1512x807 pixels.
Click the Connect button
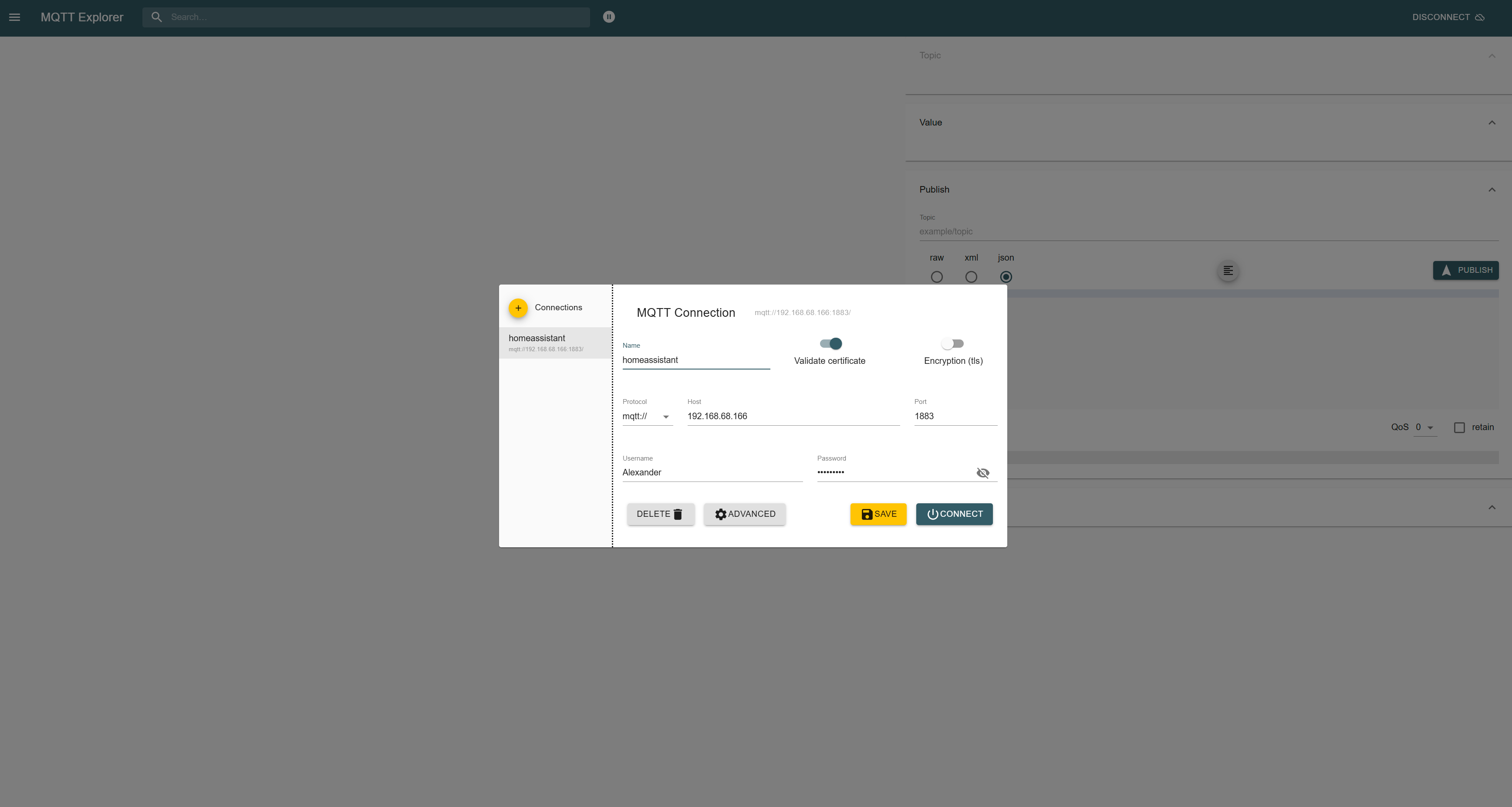point(954,514)
